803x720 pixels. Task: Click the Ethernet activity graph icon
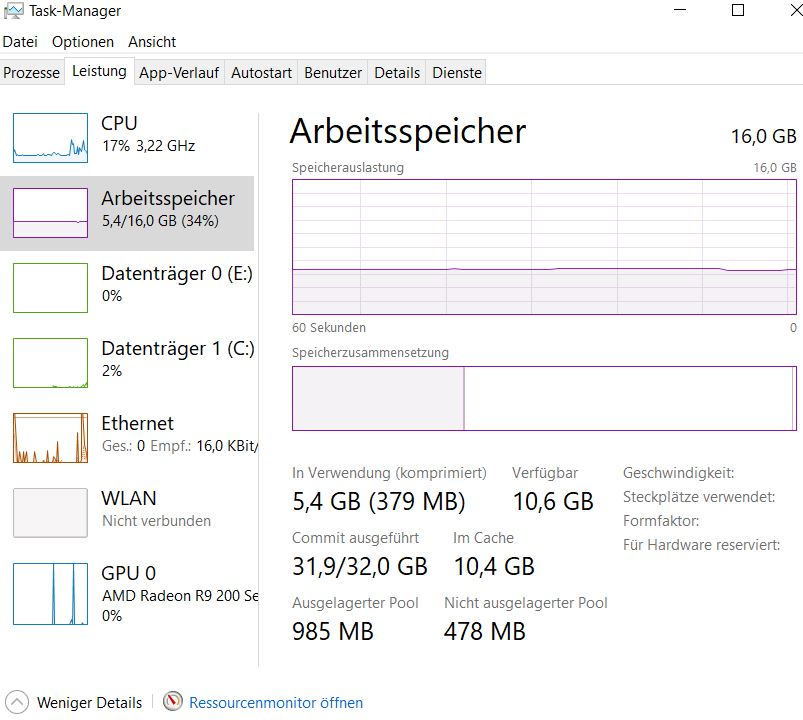pos(50,437)
